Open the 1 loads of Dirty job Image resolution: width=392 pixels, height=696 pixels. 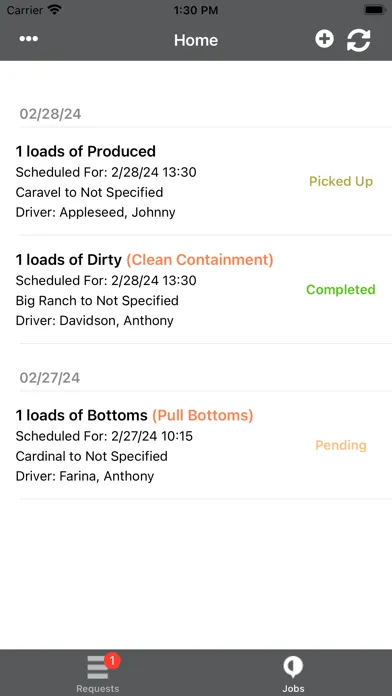coord(196,289)
